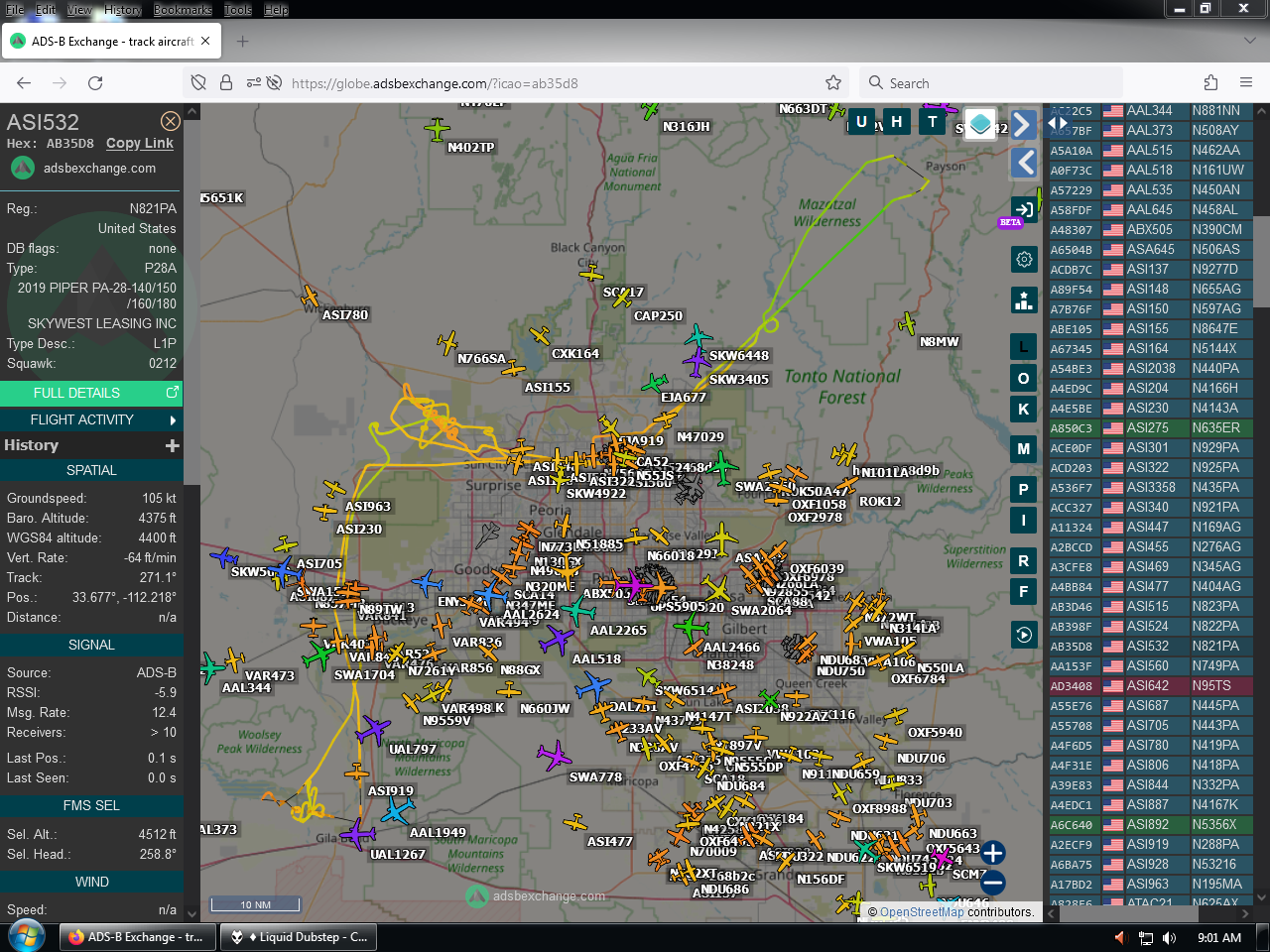The image size is (1270, 952).
Task: Bookmark this page with star icon
Action: [x=833, y=83]
